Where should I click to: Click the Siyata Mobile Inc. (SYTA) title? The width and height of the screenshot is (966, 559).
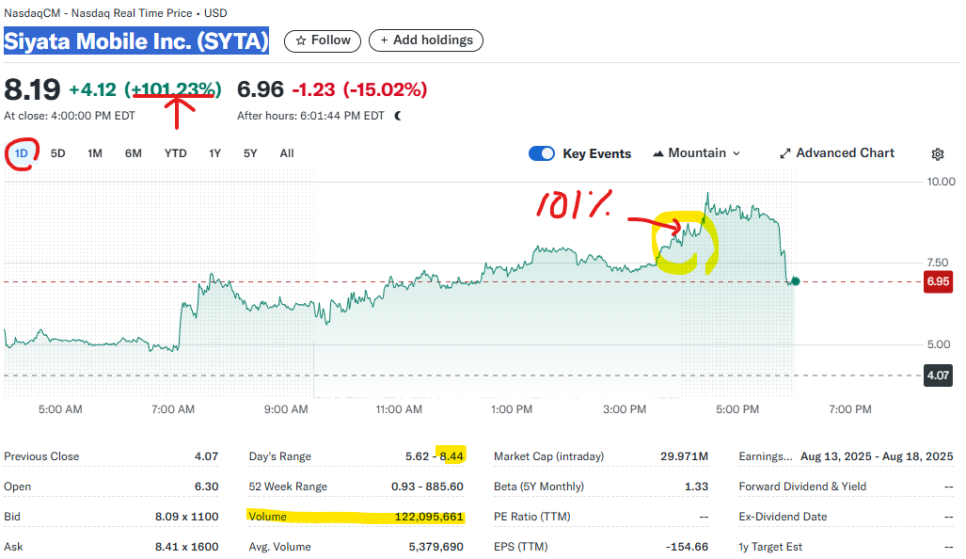pyautogui.click(x=136, y=41)
